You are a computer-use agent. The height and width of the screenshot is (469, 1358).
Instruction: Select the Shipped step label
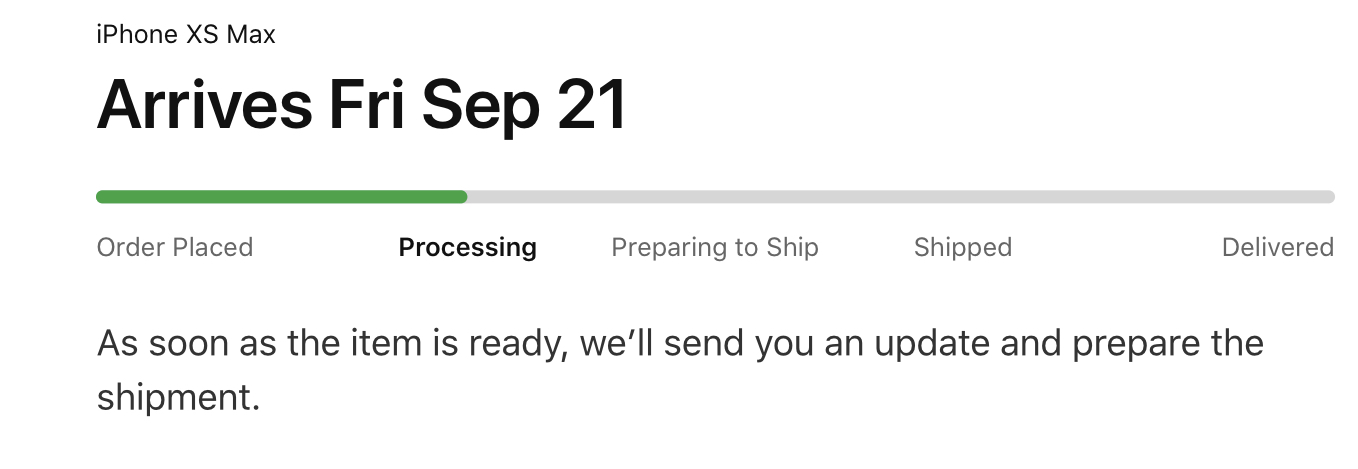pos(963,247)
